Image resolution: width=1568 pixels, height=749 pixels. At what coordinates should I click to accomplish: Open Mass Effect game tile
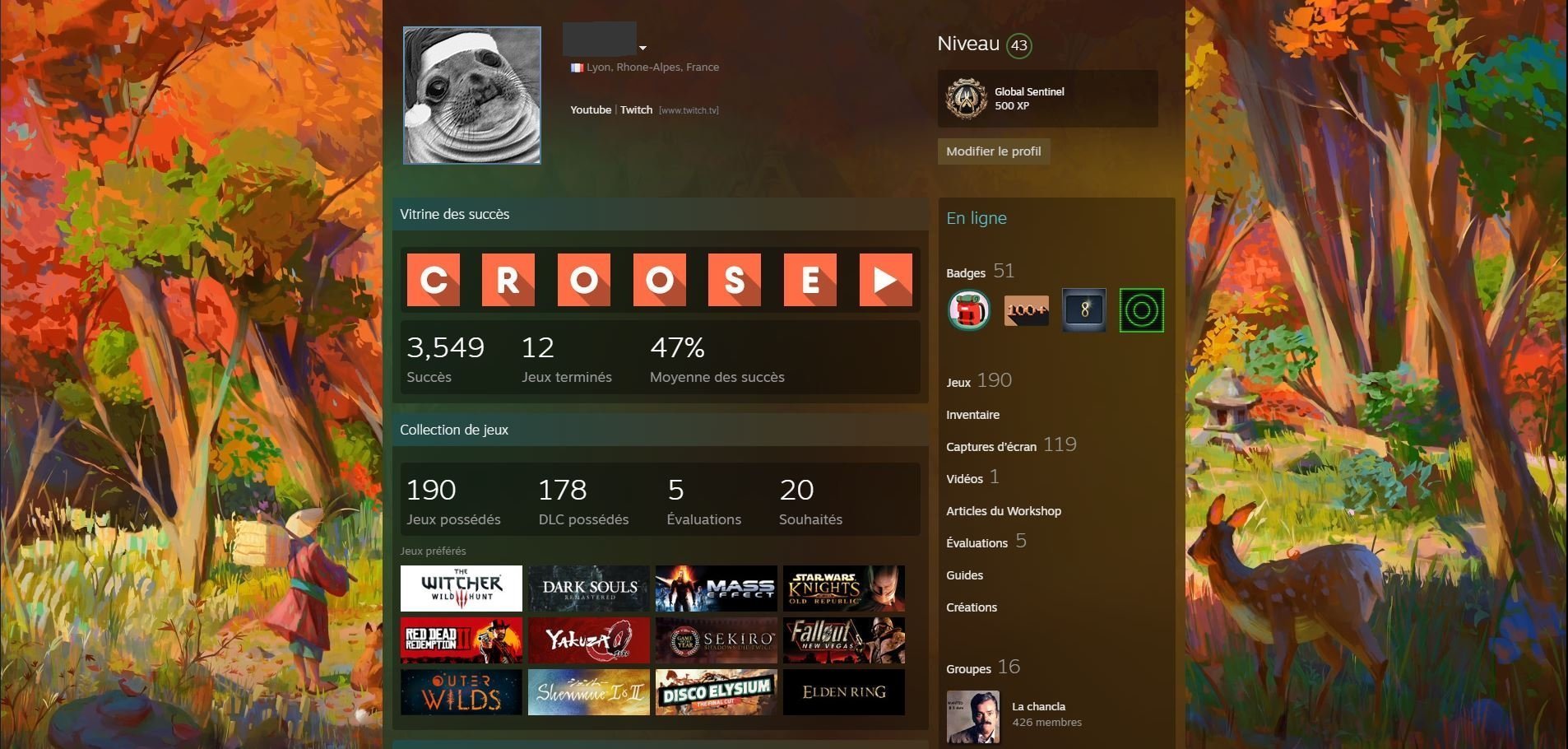[x=717, y=588]
